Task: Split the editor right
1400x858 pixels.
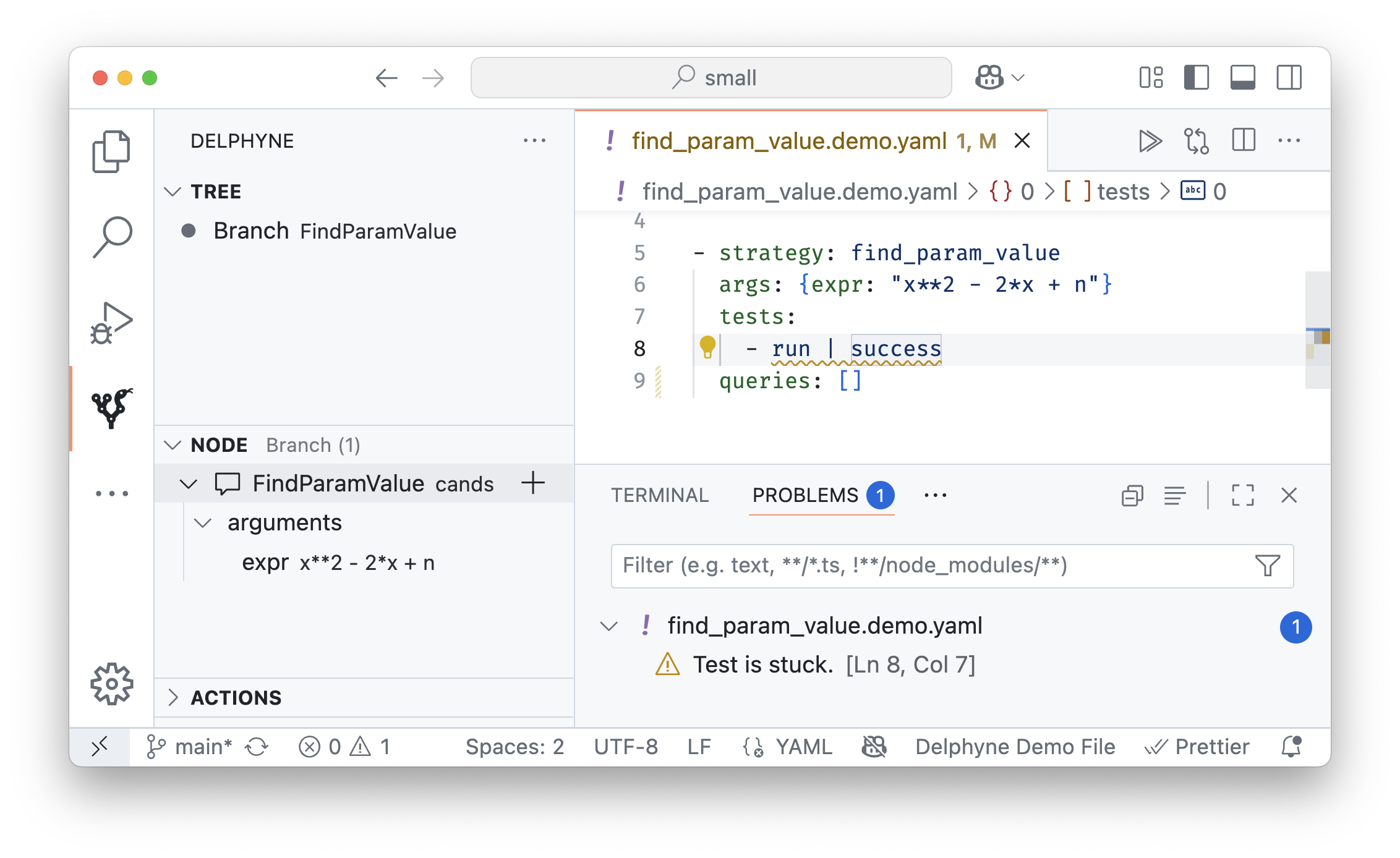Action: tap(1244, 141)
